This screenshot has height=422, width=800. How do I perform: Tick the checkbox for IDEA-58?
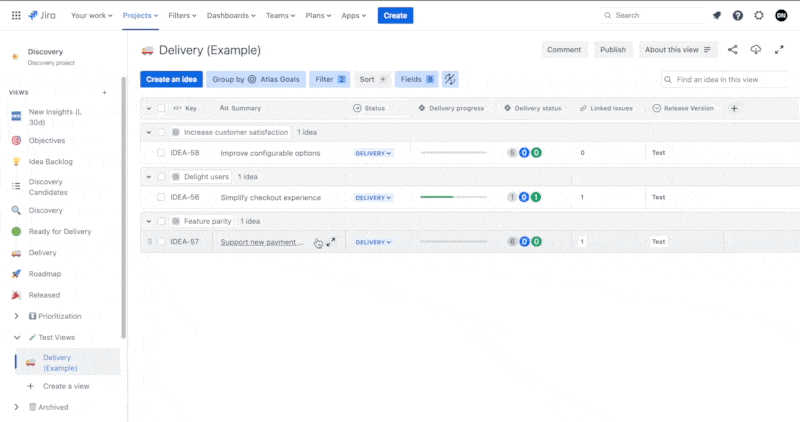[161, 153]
